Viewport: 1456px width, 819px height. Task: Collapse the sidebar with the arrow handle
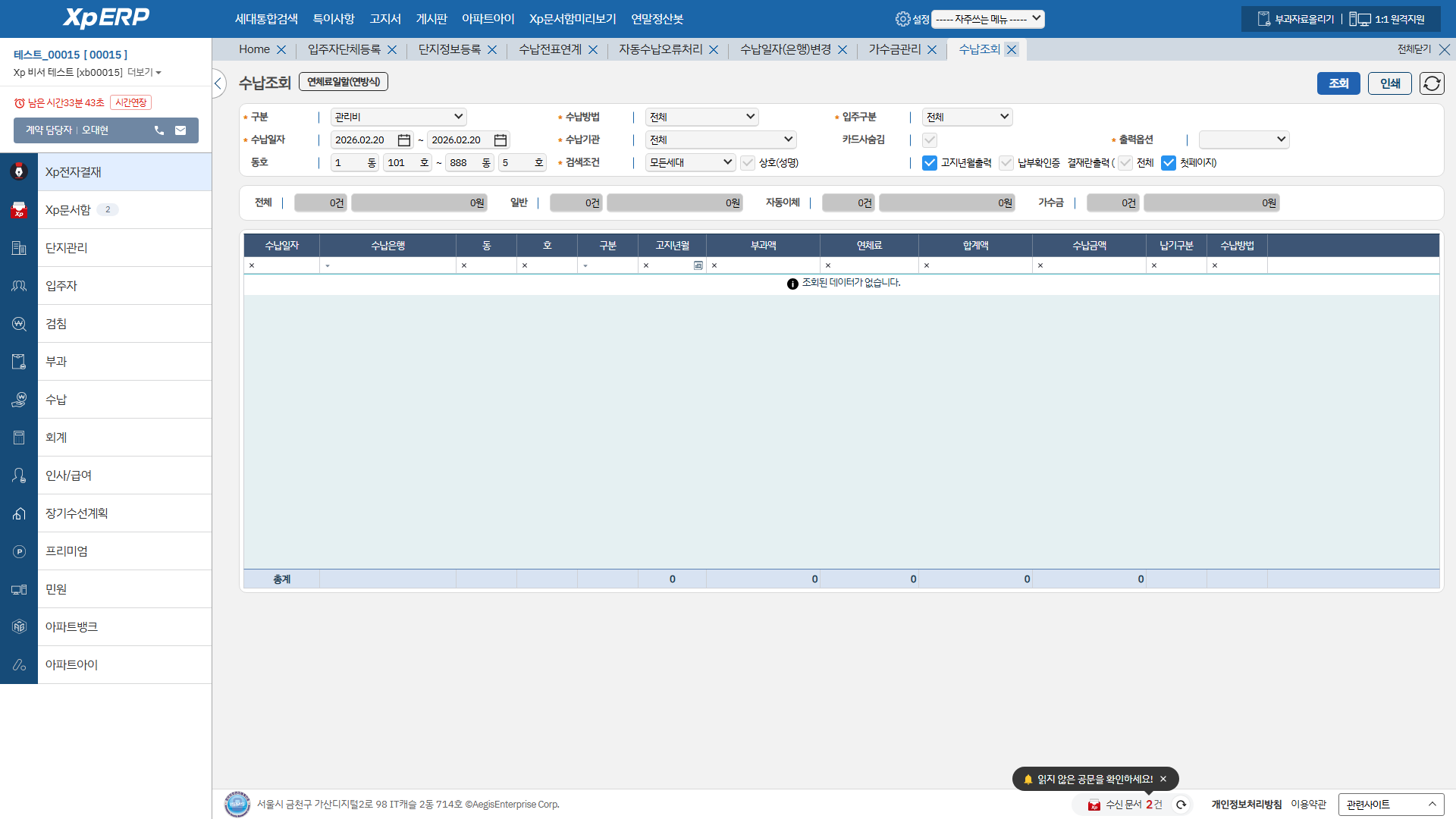coord(218,83)
